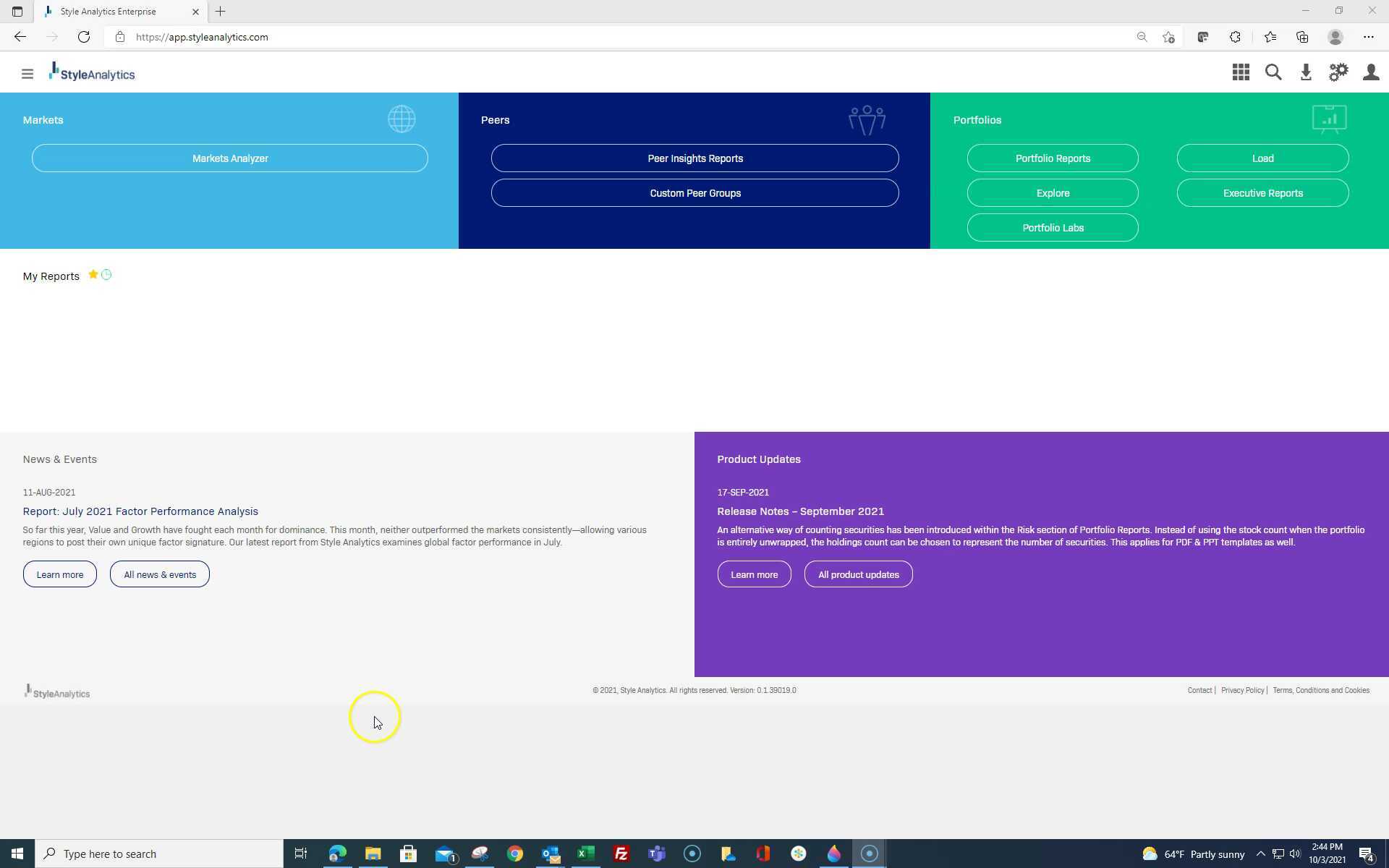Click the Privacy Policy footer link

click(1242, 691)
